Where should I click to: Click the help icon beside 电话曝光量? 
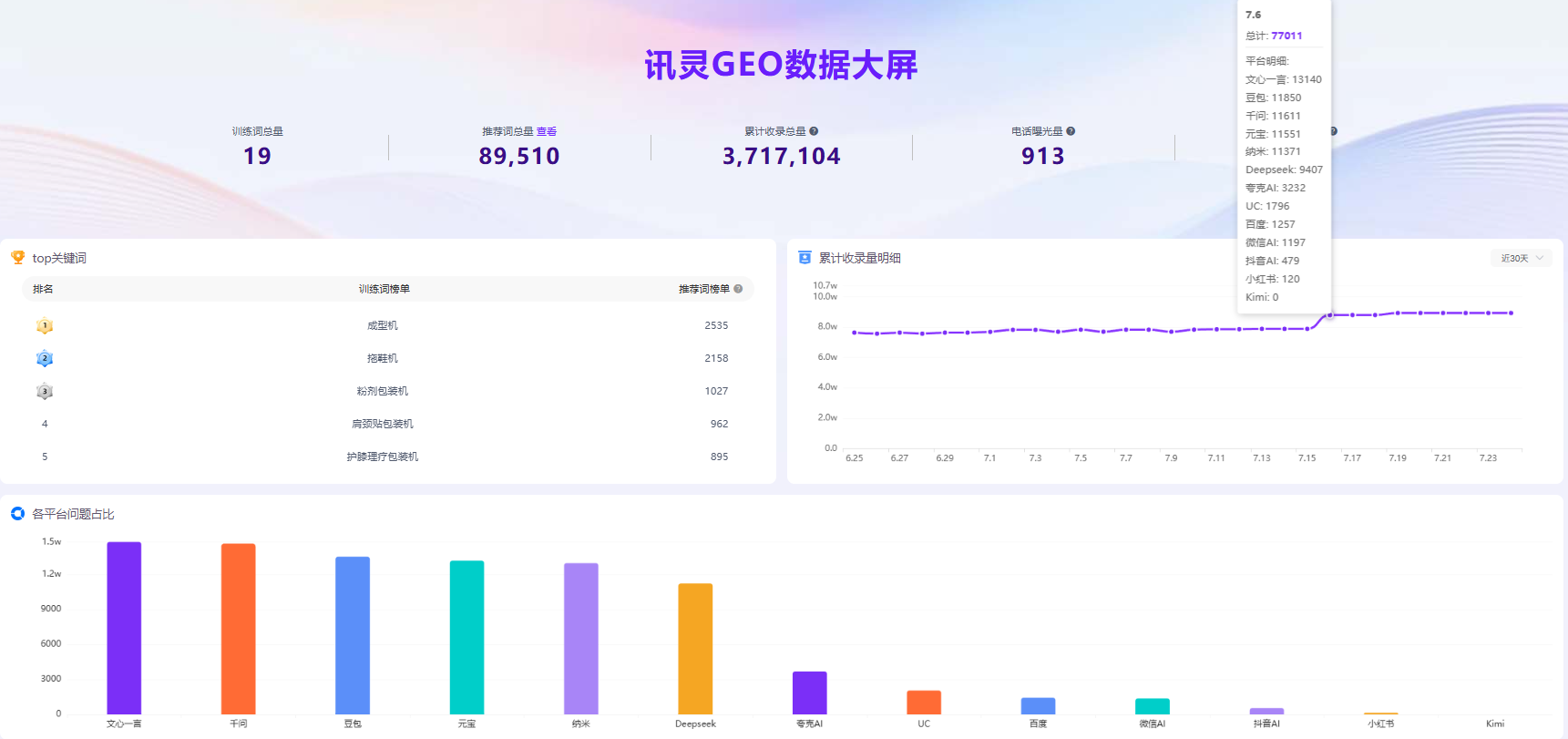tap(1071, 131)
